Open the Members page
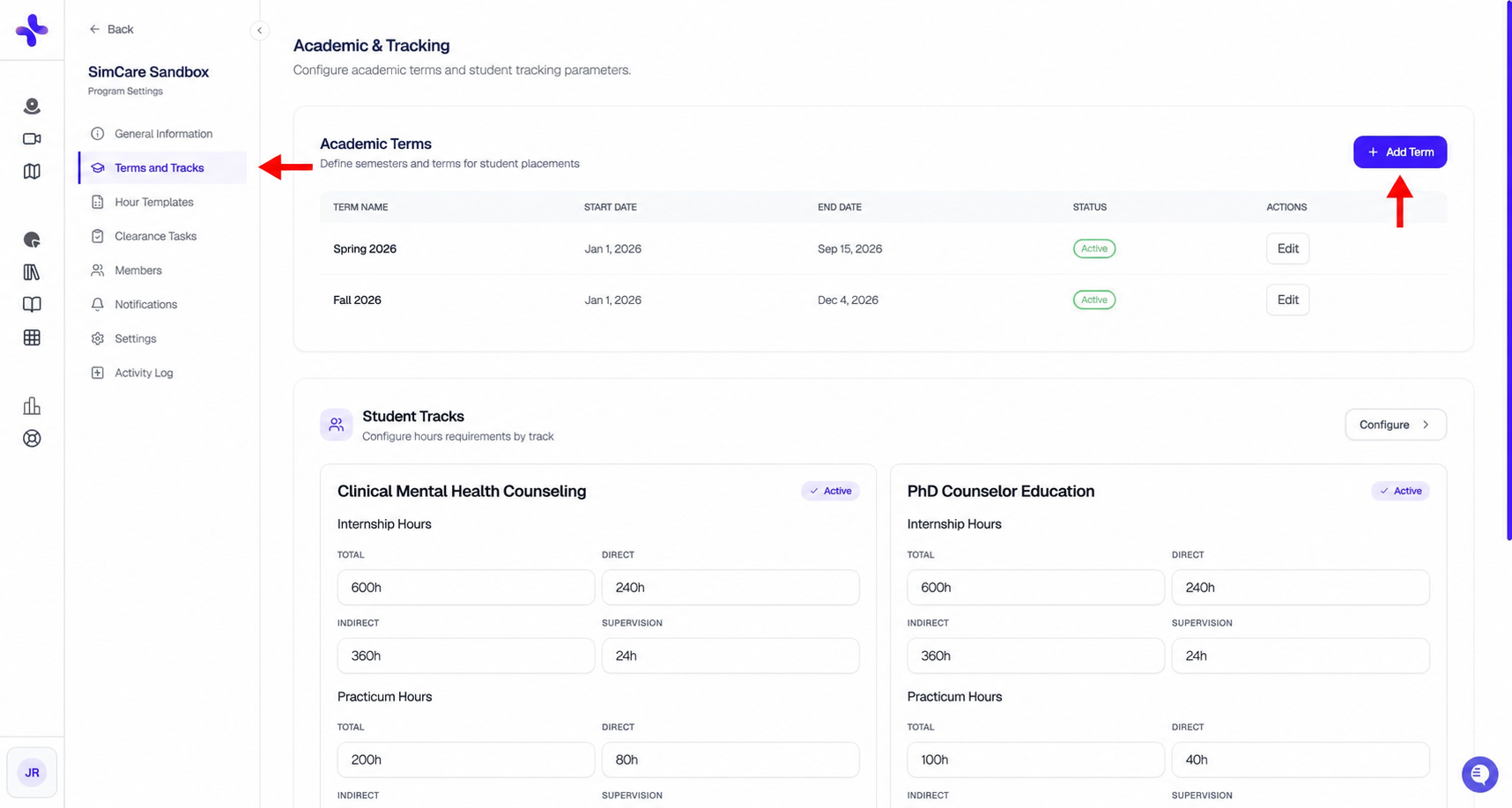The width and height of the screenshot is (1512, 808). pyautogui.click(x=162, y=271)
